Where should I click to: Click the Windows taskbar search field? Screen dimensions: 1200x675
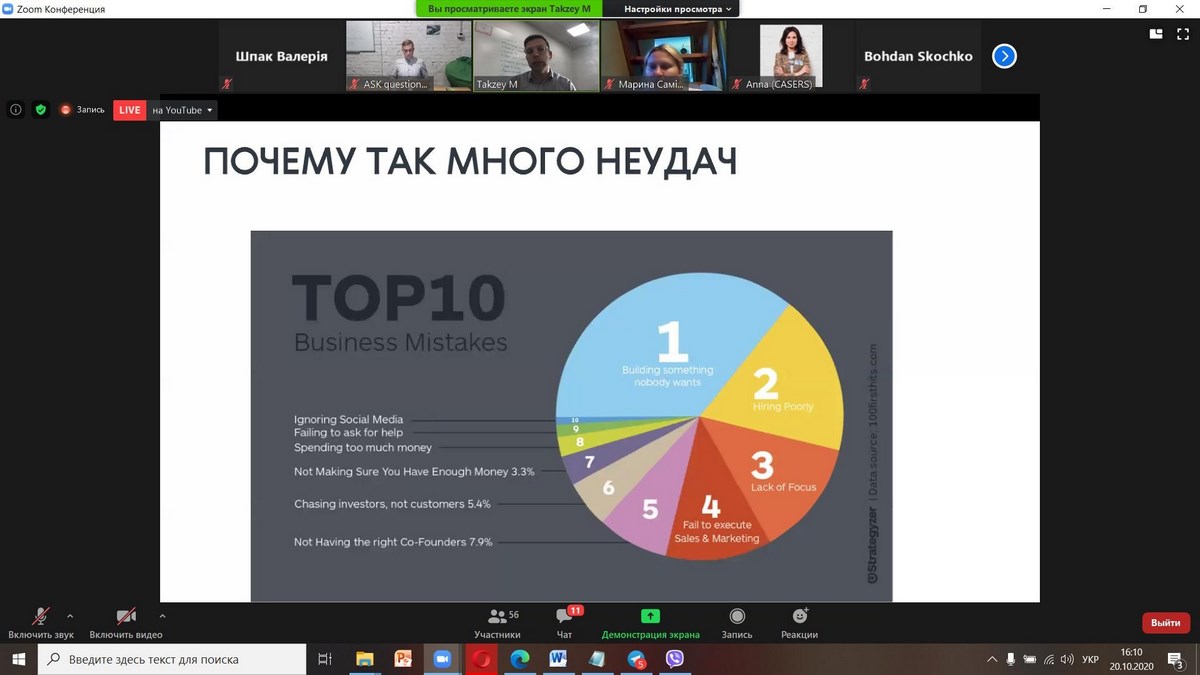172,659
